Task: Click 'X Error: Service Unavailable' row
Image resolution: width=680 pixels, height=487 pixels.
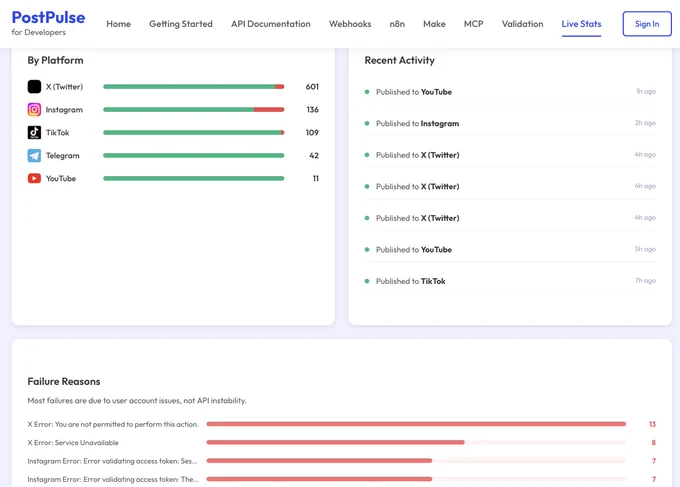Action: (341, 442)
